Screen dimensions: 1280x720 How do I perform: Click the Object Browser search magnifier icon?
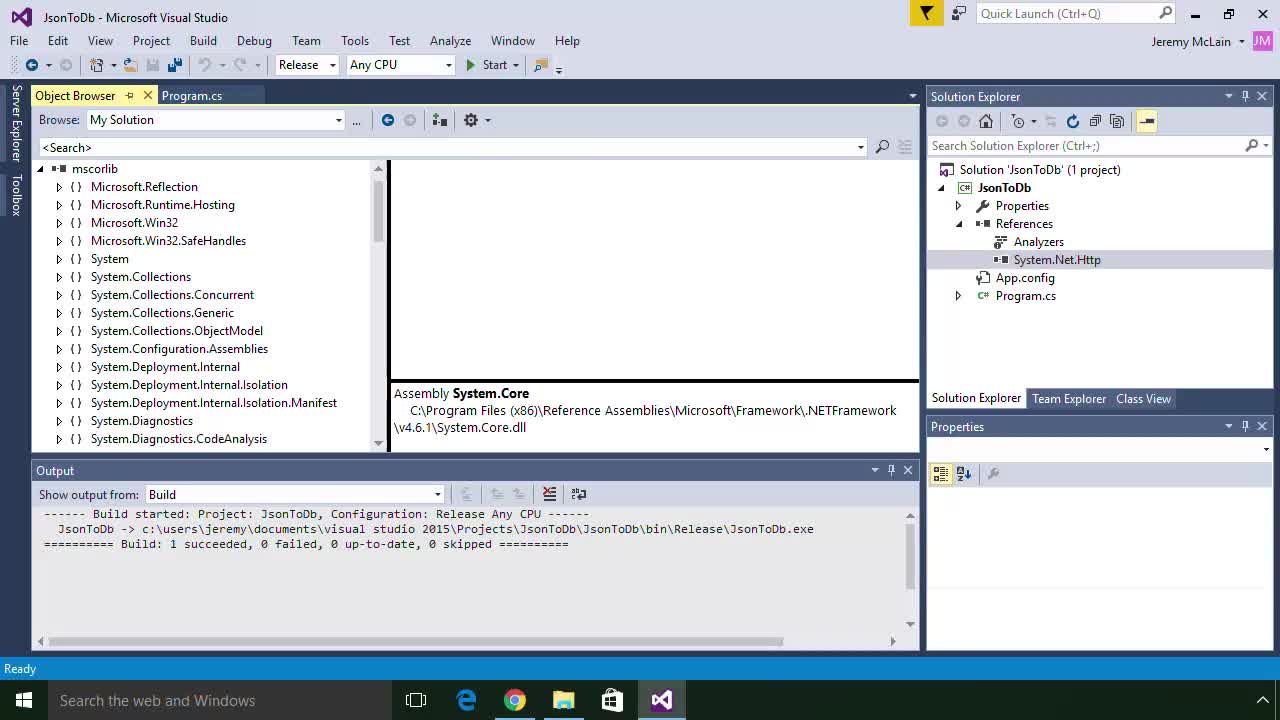click(882, 147)
